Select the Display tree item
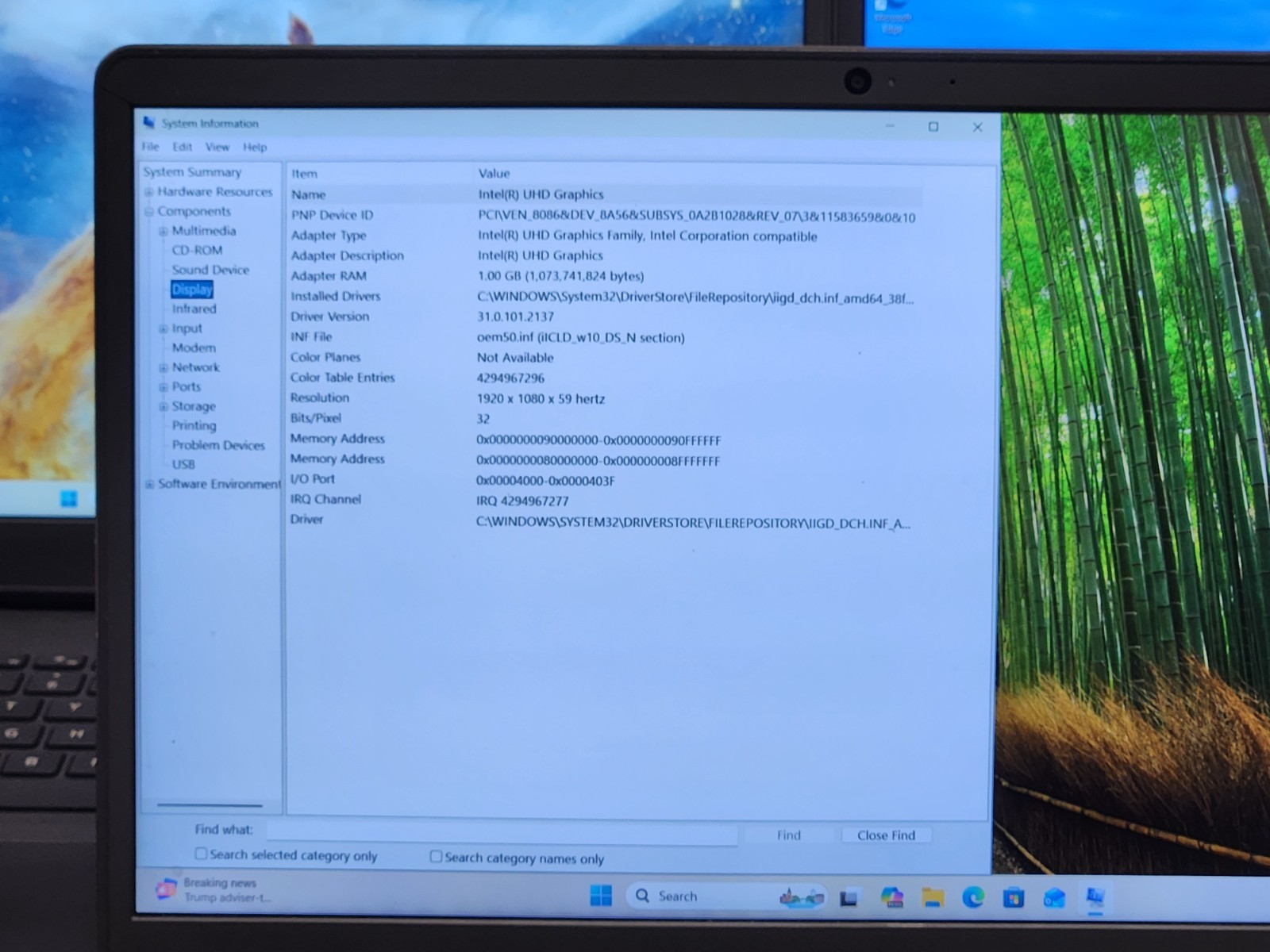 (192, 290)
